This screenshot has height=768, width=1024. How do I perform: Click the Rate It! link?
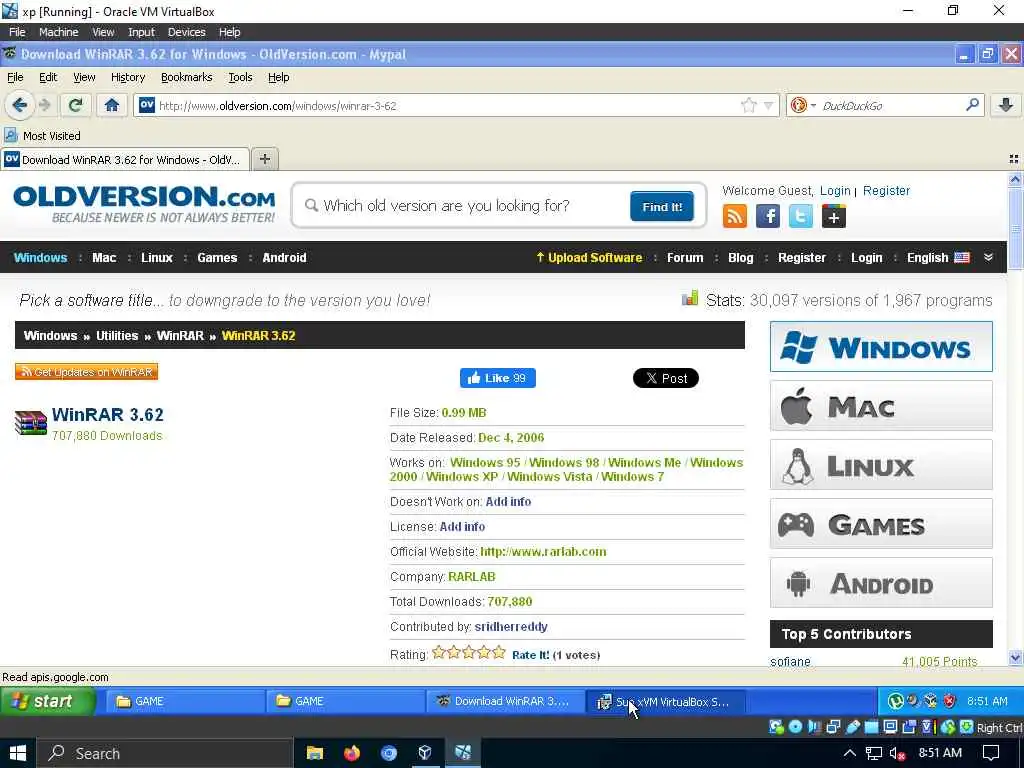530,655
